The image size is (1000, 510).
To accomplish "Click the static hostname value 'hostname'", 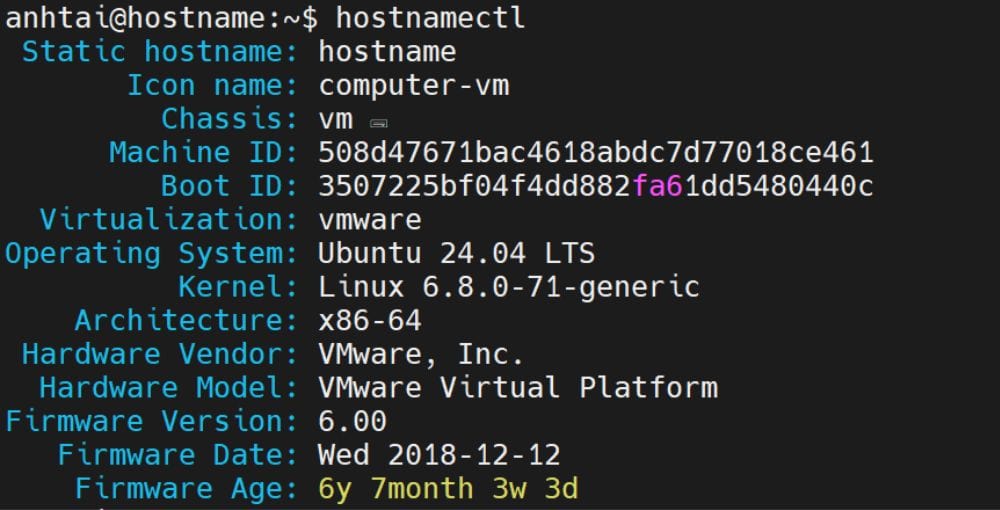I will (x=387, y=52).
